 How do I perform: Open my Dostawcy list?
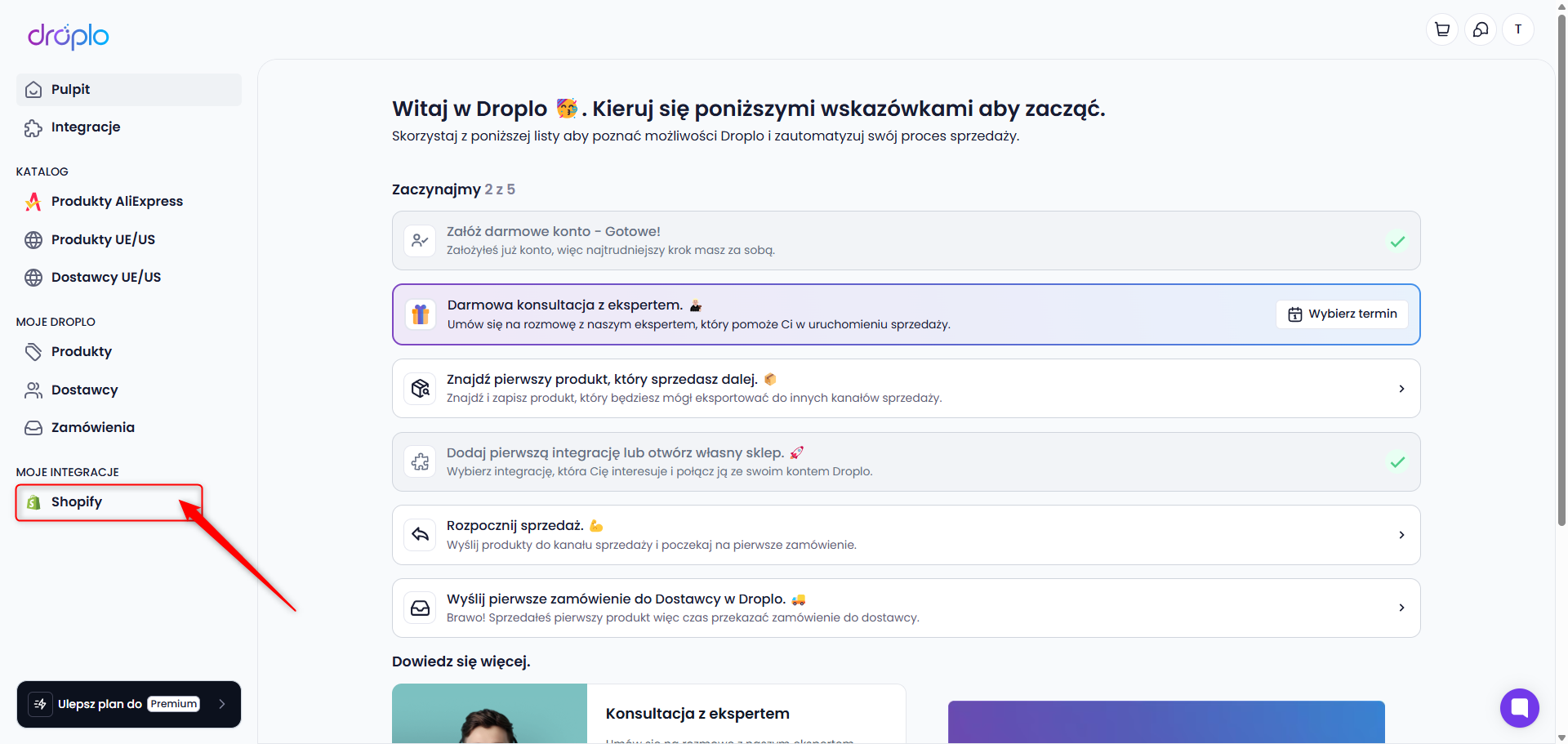[129, 390]
